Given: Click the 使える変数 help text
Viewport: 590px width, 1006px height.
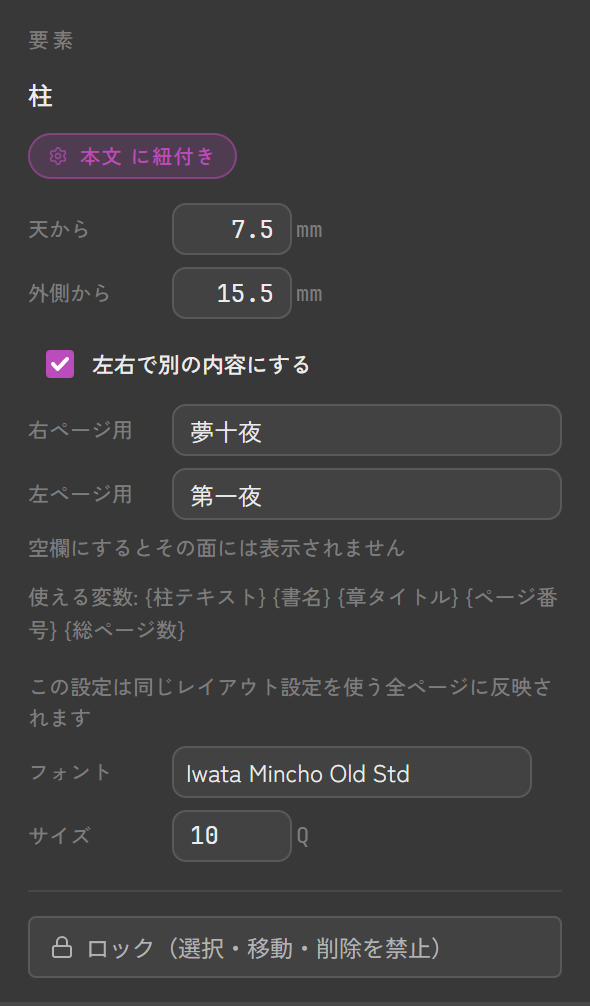Looking at the screenshot, I should tap(293, 613).
